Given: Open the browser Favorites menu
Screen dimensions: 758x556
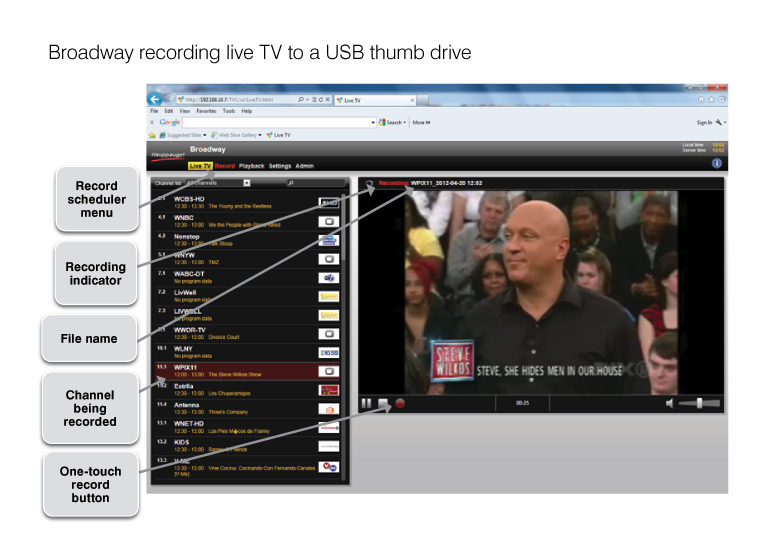Looking at the screenshot, I should click(x=205, y=111).
